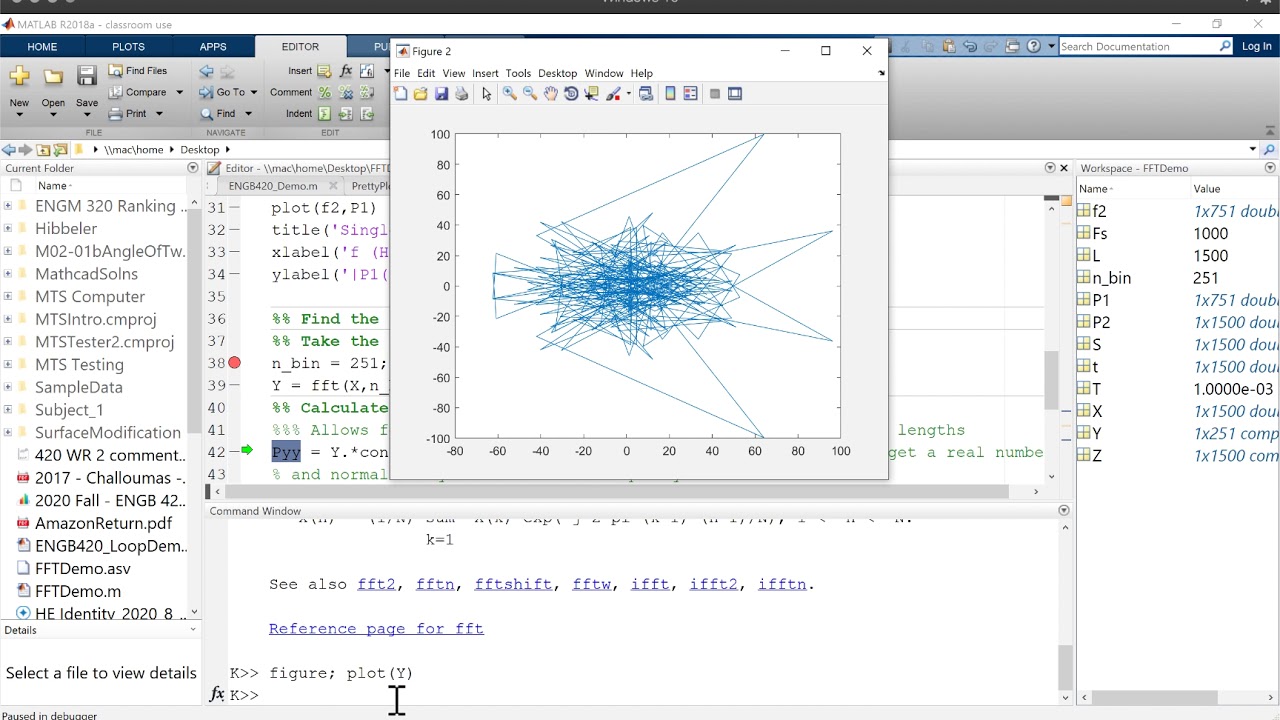Select FFTDemo.m in Current Folder
Screen dimensions: 1280x720
78,591
